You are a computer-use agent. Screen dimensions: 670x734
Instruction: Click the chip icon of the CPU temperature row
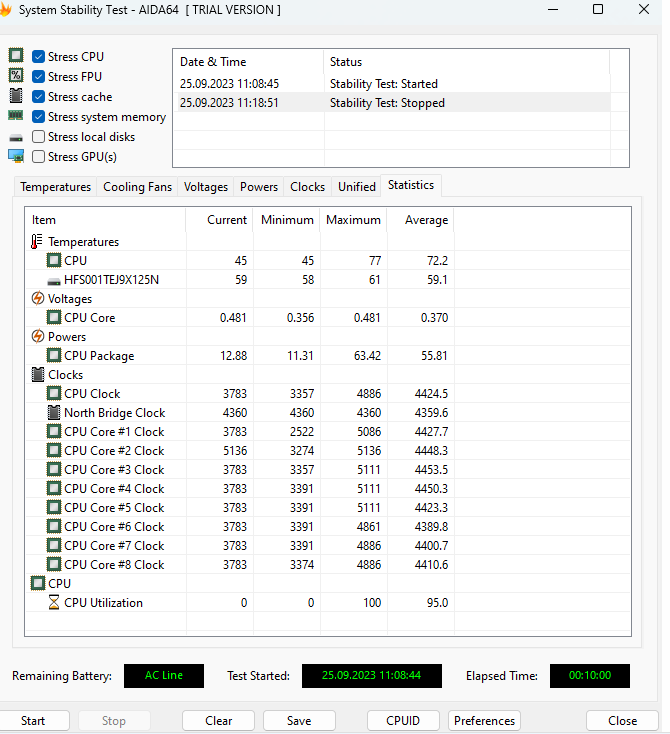pos(54,260)
